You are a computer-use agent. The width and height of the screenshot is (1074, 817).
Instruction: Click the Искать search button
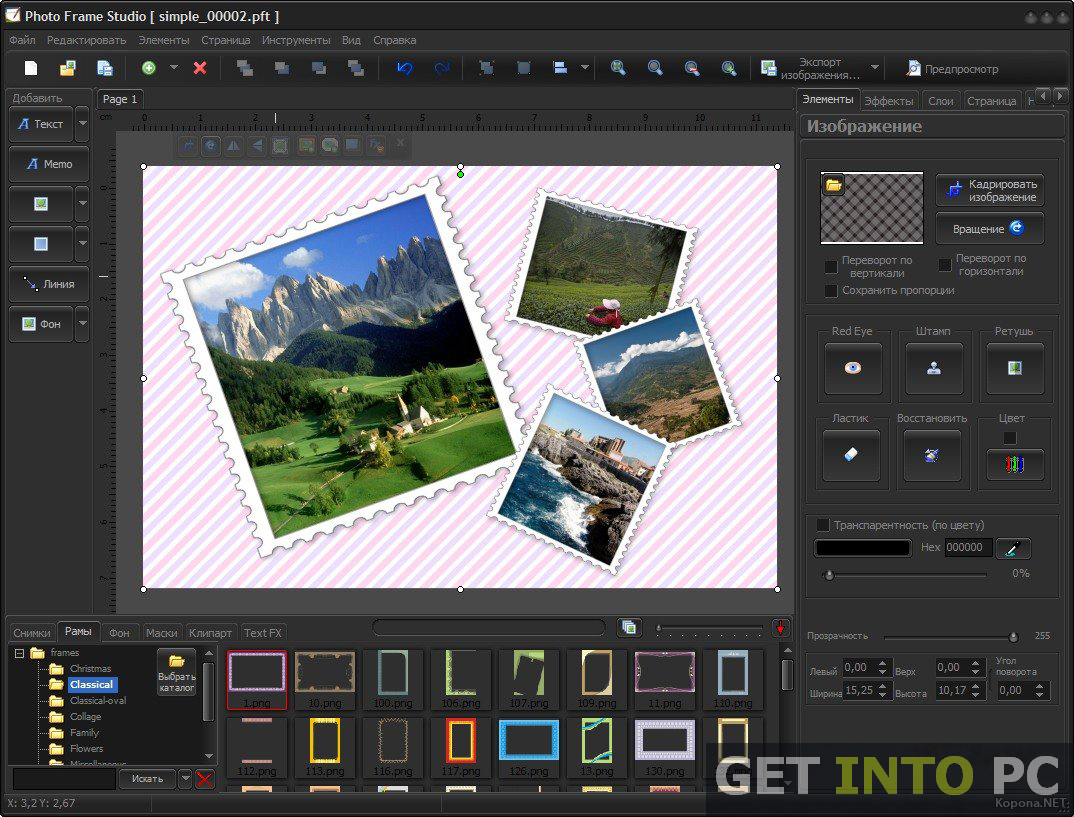click(x=147, y=779)
